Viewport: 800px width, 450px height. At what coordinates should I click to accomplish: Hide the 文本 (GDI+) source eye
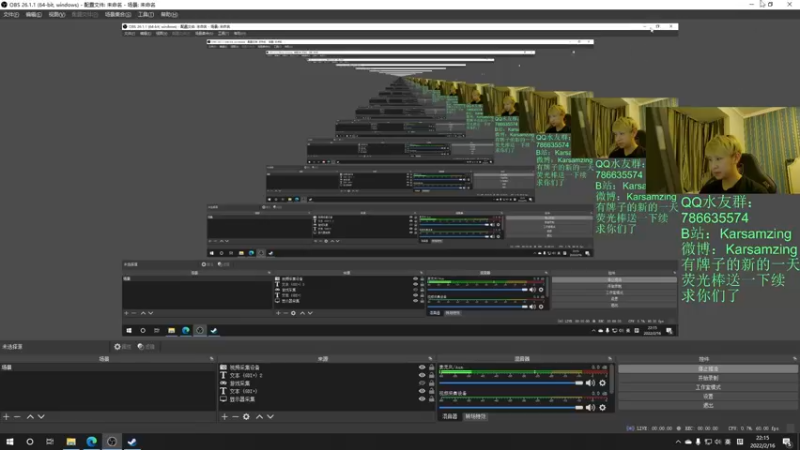422,391
